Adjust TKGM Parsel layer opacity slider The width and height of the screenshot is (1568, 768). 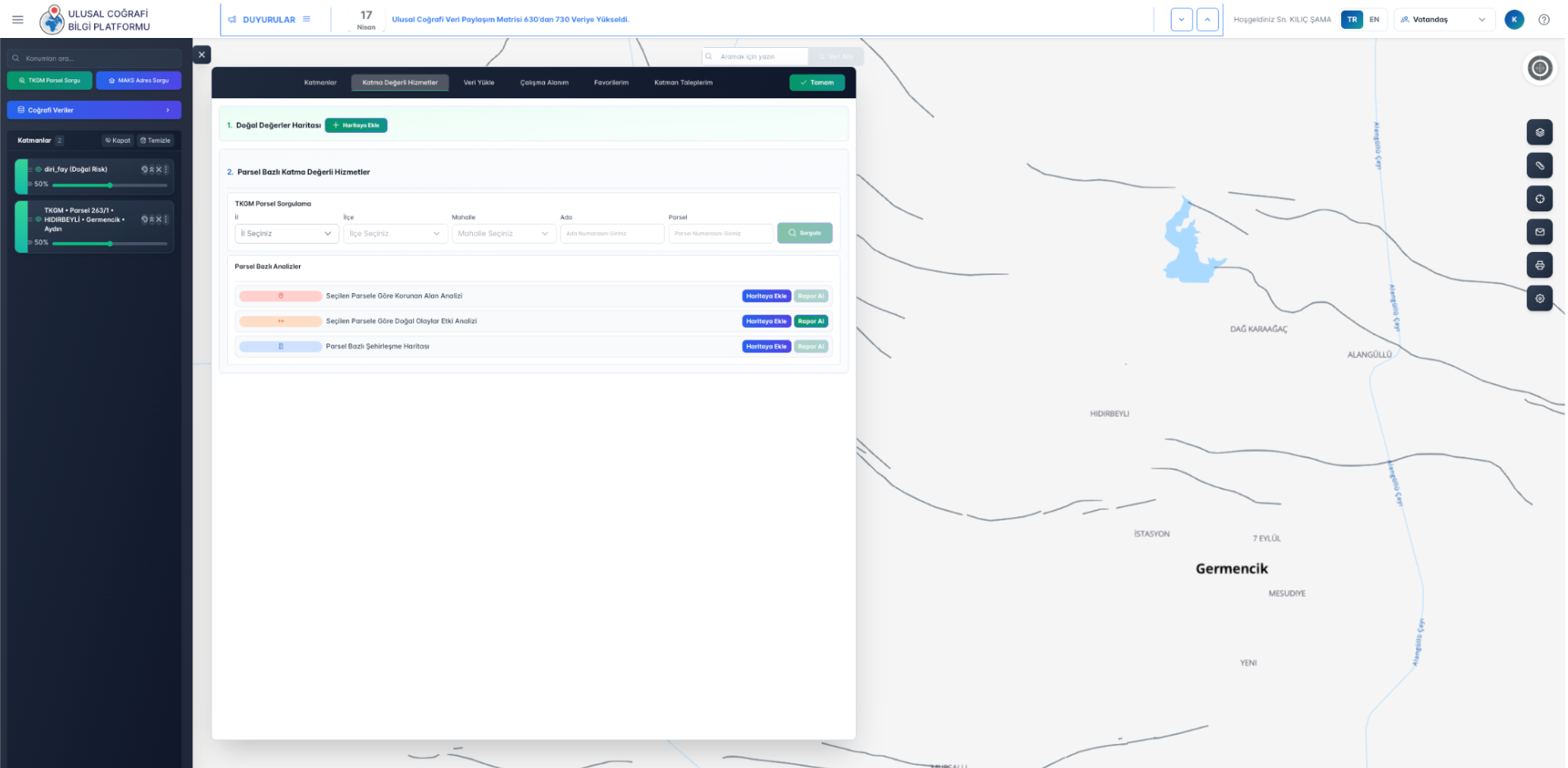tap(110, 244)
